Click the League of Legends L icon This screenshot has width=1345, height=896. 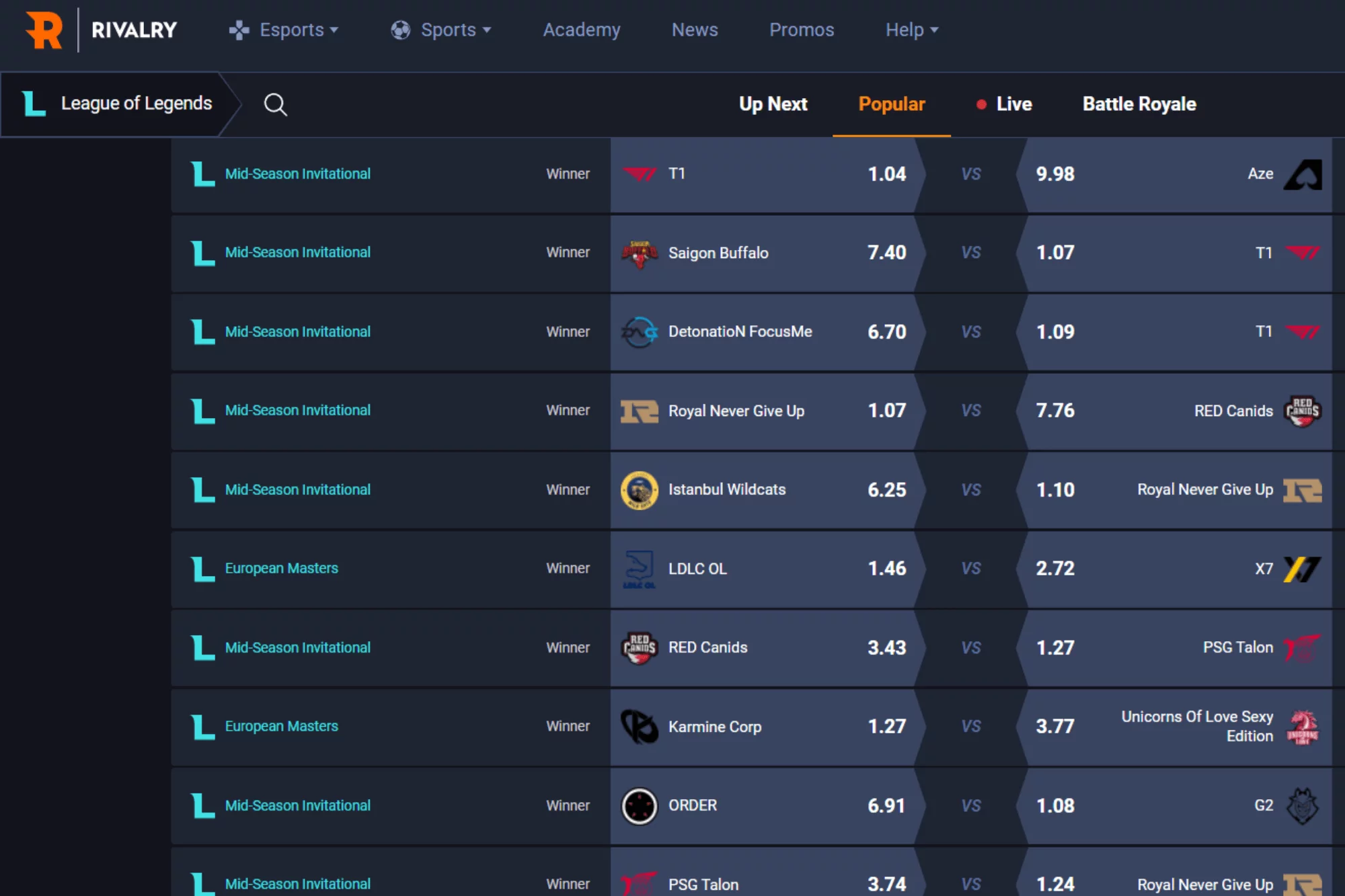(34, 104)
